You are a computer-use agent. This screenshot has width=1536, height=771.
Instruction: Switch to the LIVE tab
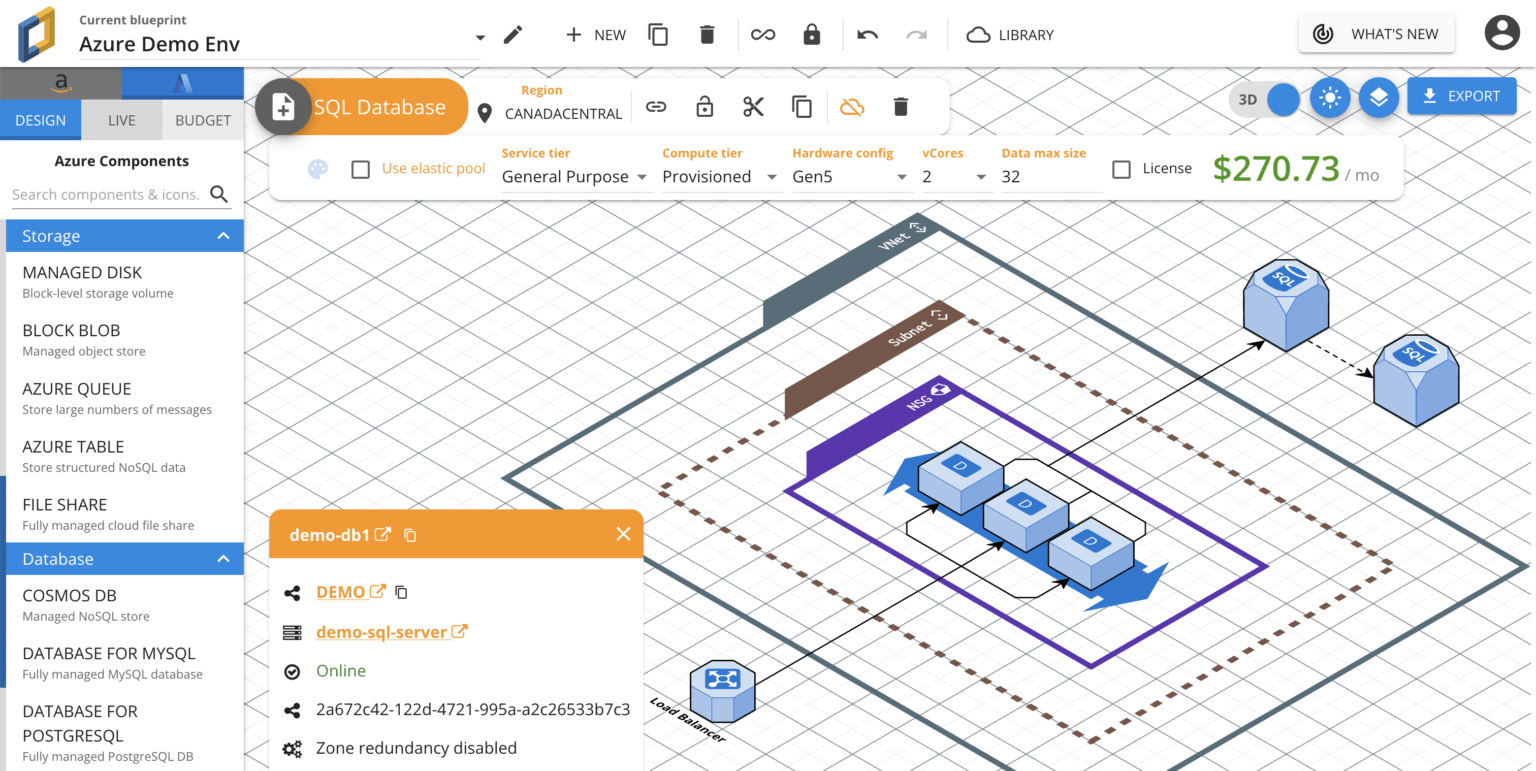pos(121,119)
